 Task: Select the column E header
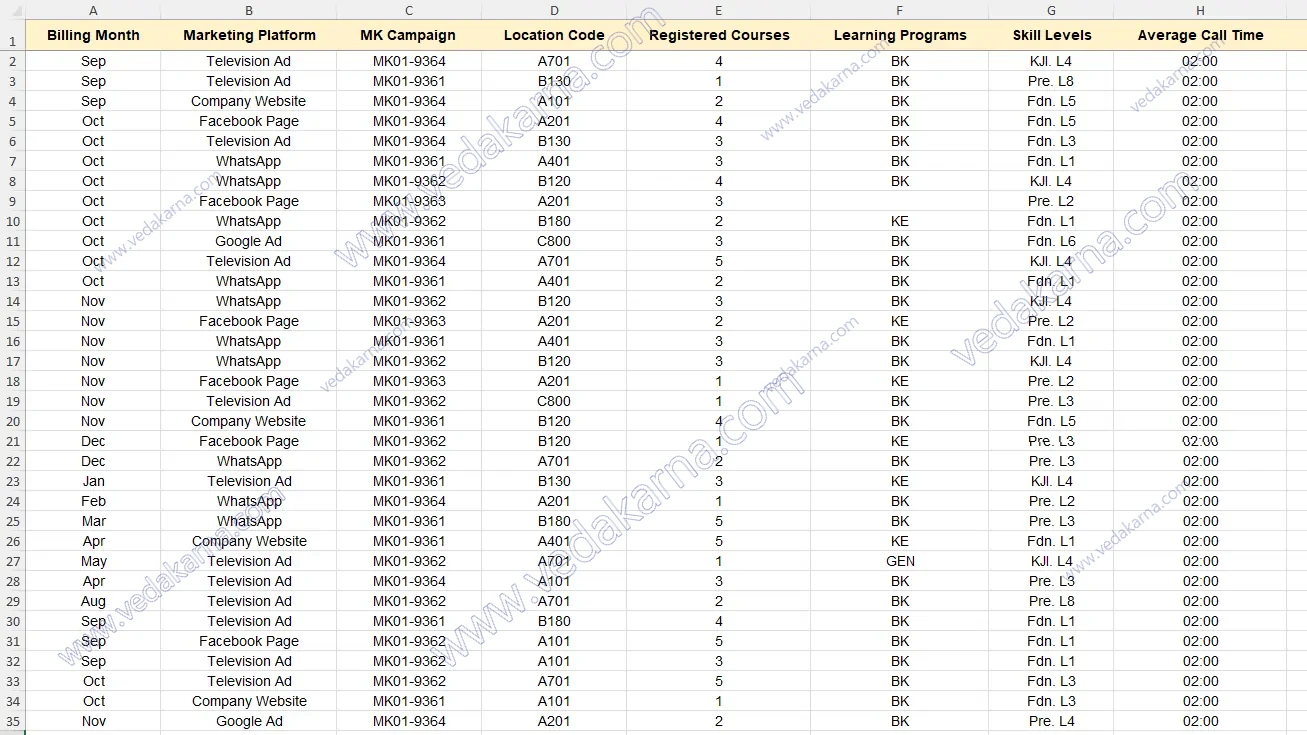coord(719,10)
